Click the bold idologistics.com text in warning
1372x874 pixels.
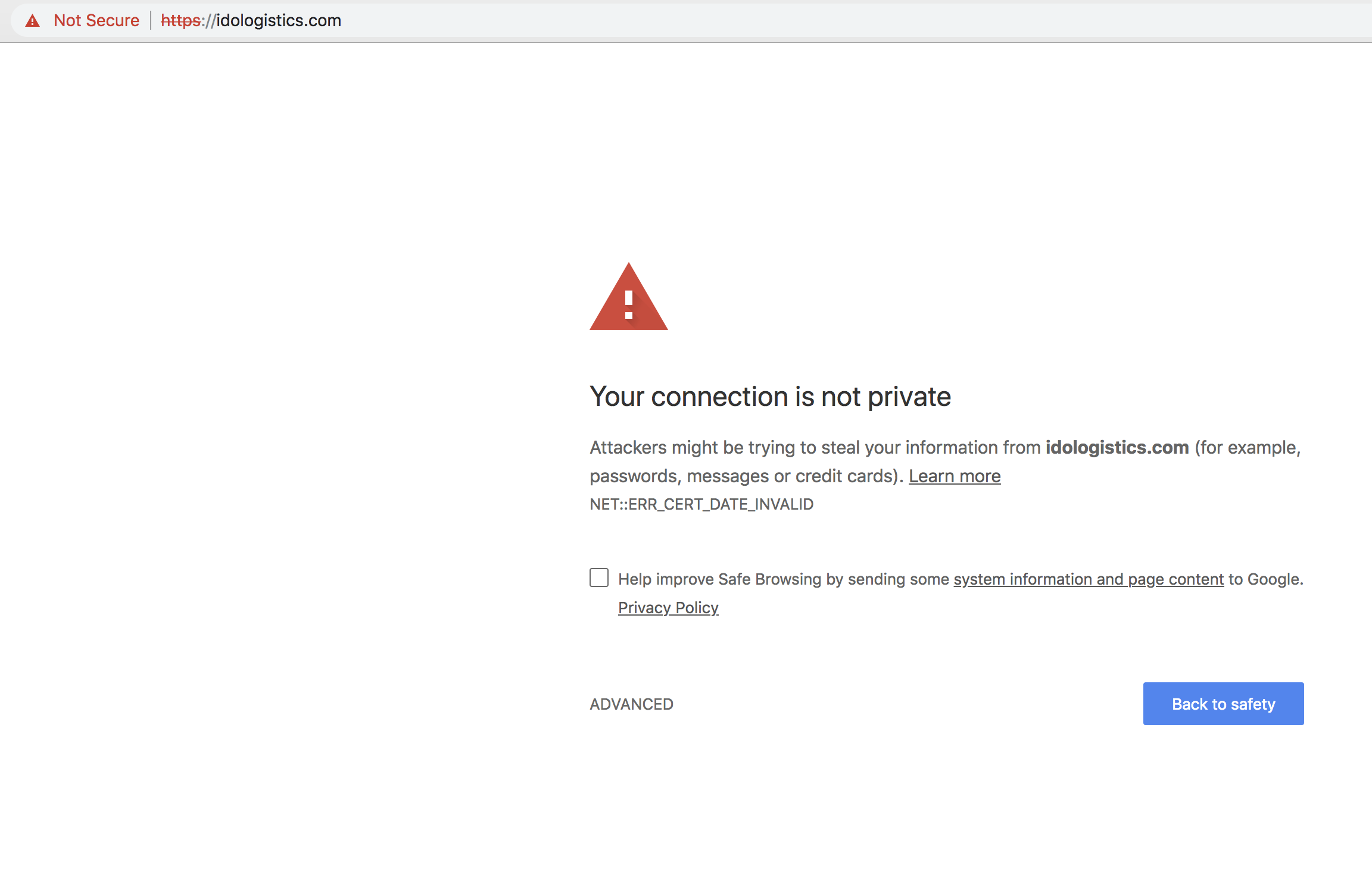[x=1117, y=447]
